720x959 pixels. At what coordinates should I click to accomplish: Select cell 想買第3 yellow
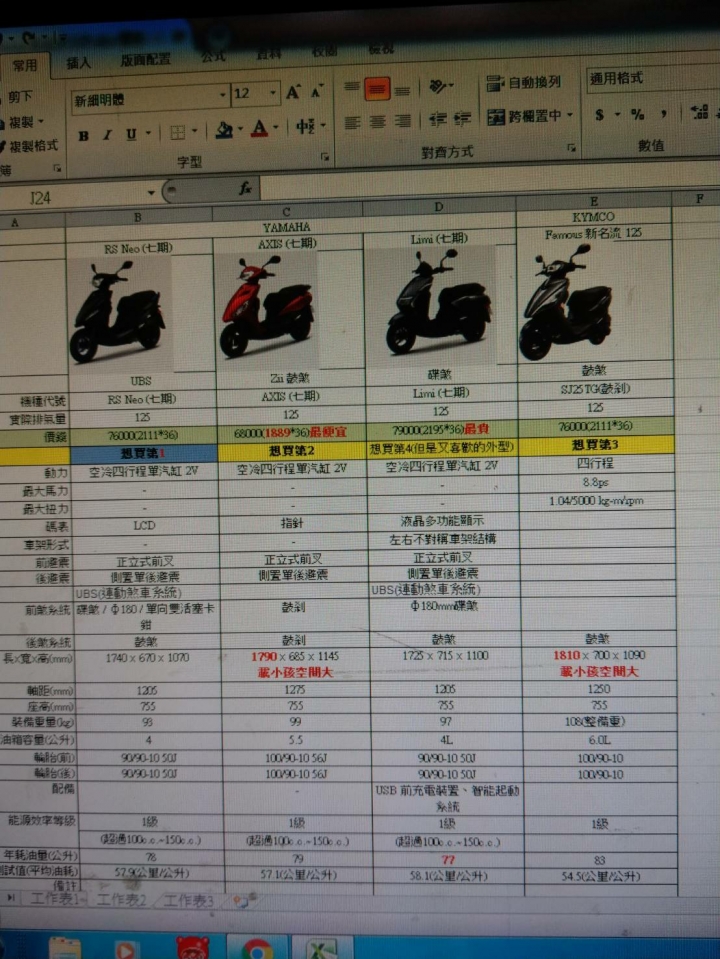pyautogui.click(x=596, y=444)
